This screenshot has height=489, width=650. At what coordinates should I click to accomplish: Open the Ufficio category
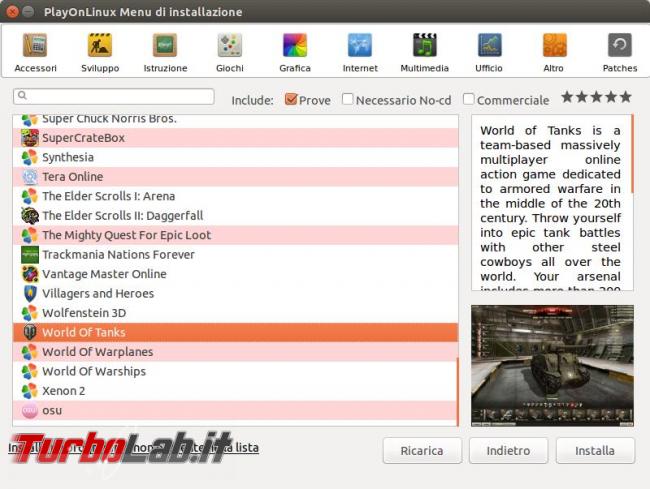point(489,52)
